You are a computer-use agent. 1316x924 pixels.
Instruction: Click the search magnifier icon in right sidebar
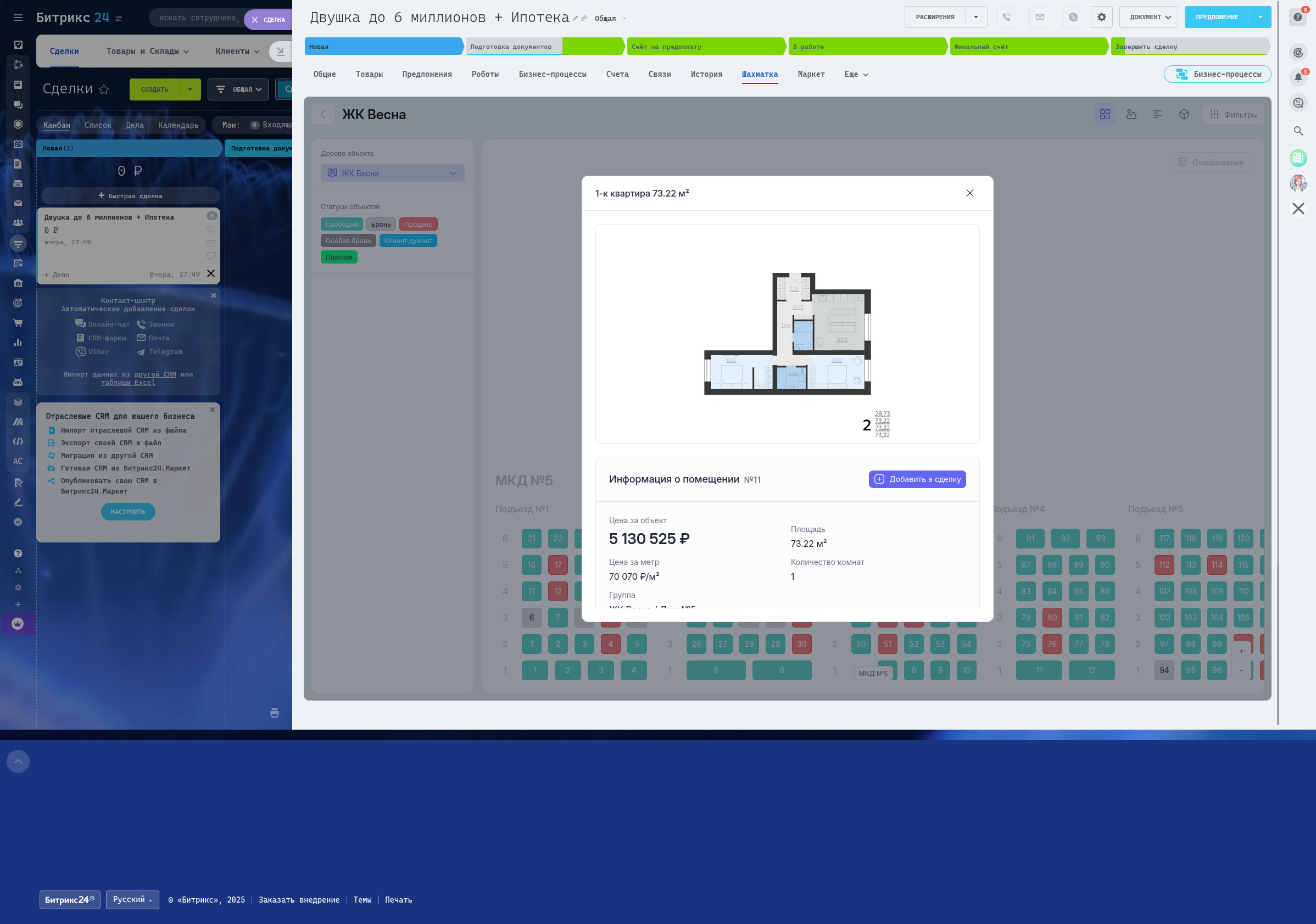tap(1298, 131)
